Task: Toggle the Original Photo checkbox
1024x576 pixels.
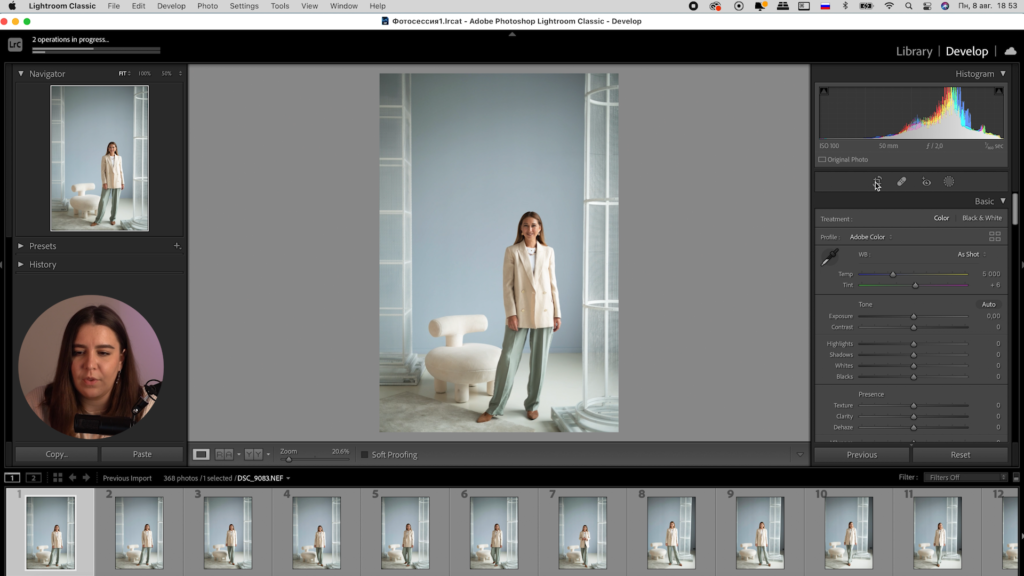Action: coord(822,160)
